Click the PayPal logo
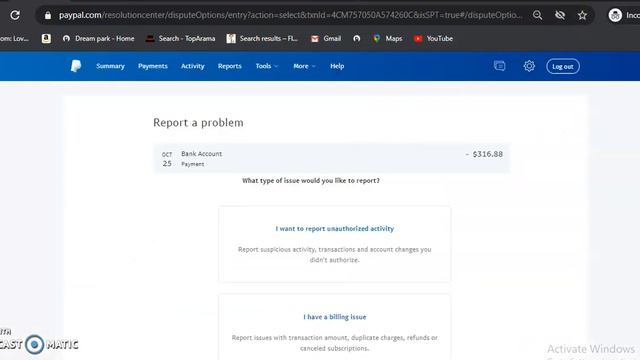 tap(76, 66)
